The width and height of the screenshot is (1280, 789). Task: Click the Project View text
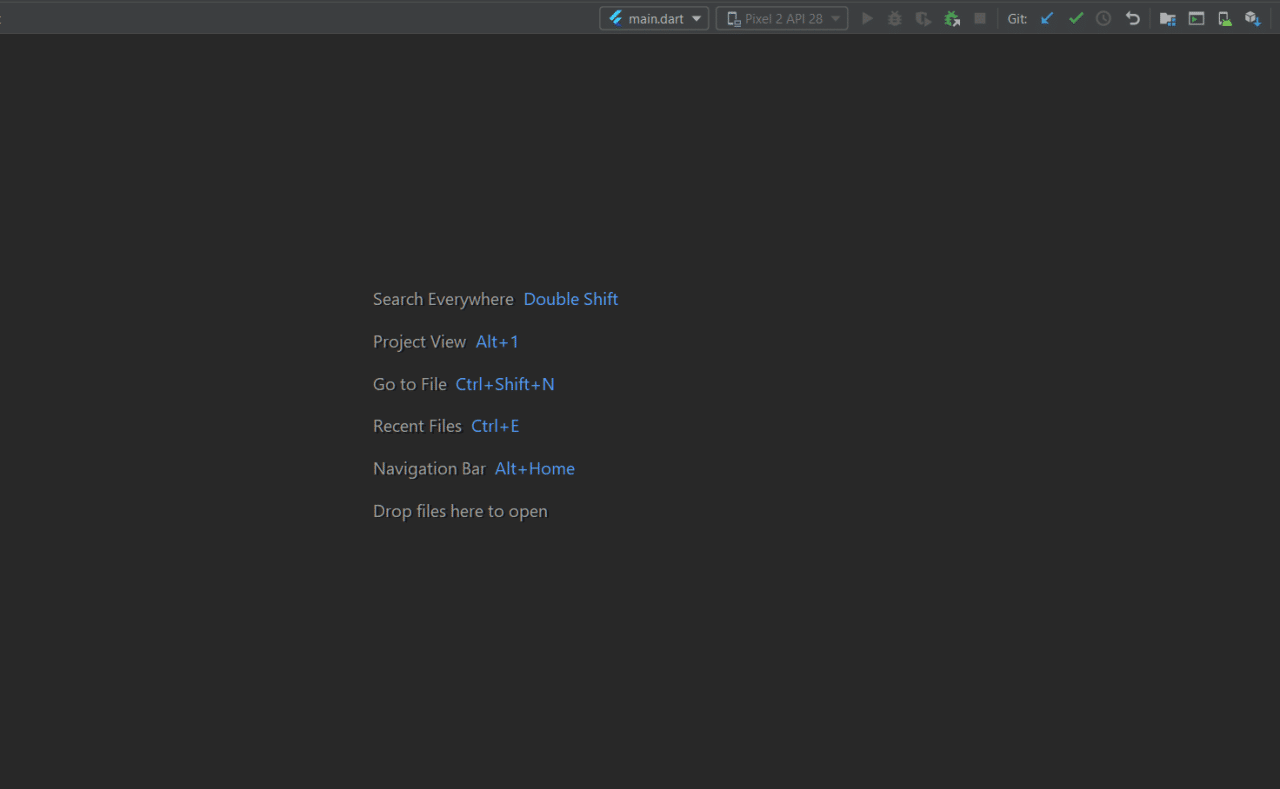(419, 341)
